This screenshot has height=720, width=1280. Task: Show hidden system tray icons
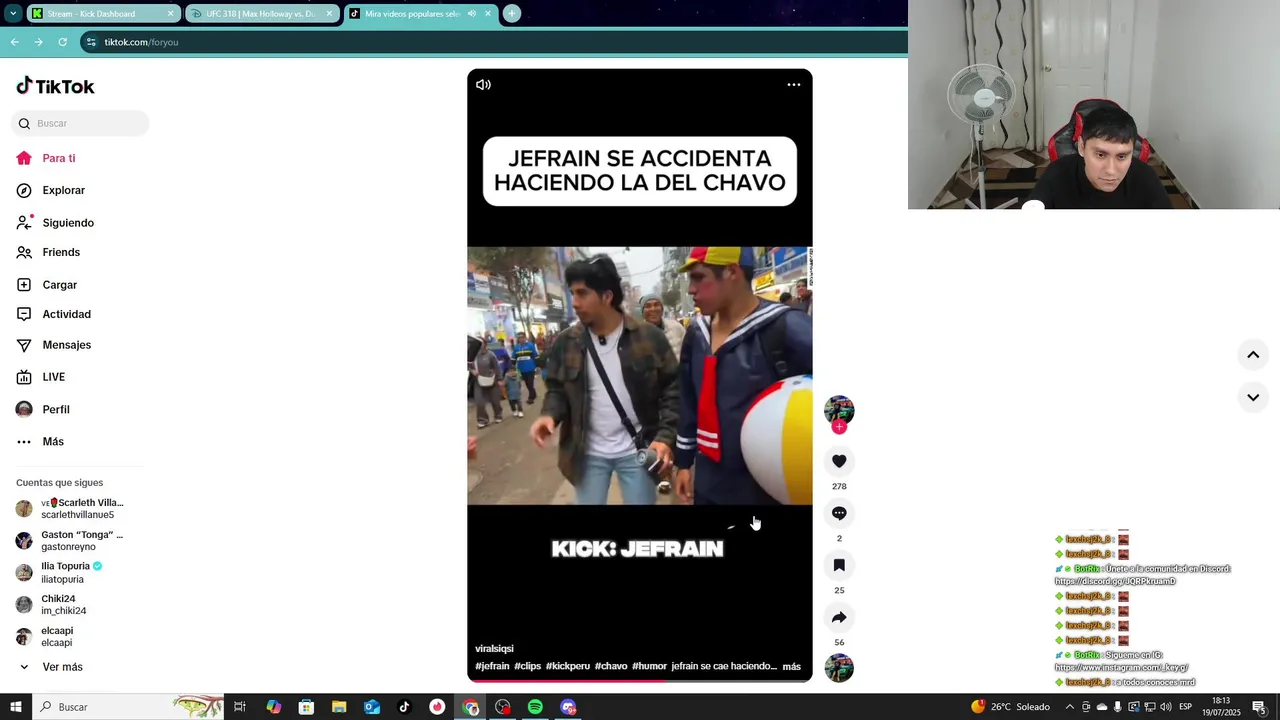click(x=1070, y=707)
